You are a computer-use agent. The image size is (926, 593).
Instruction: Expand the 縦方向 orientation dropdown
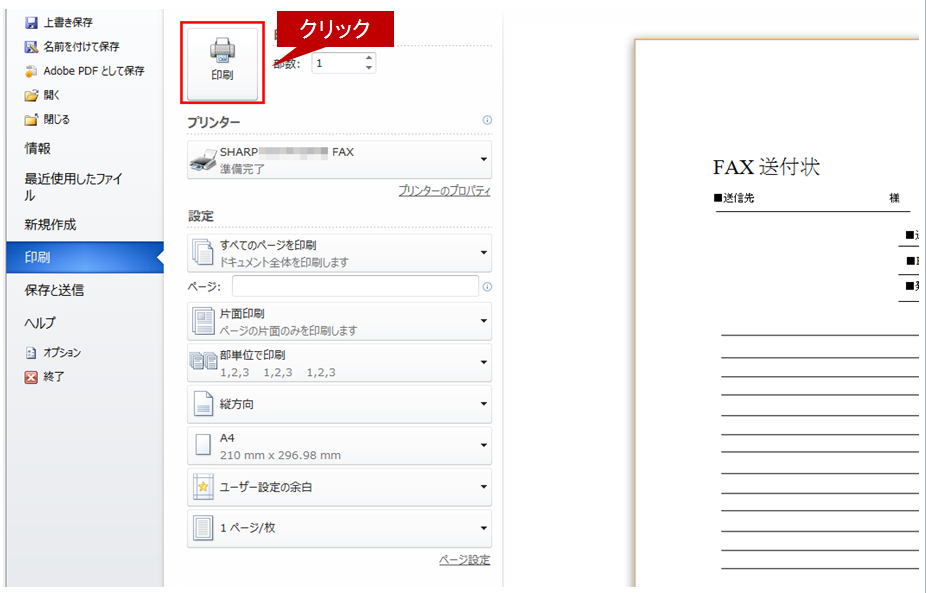484,404
